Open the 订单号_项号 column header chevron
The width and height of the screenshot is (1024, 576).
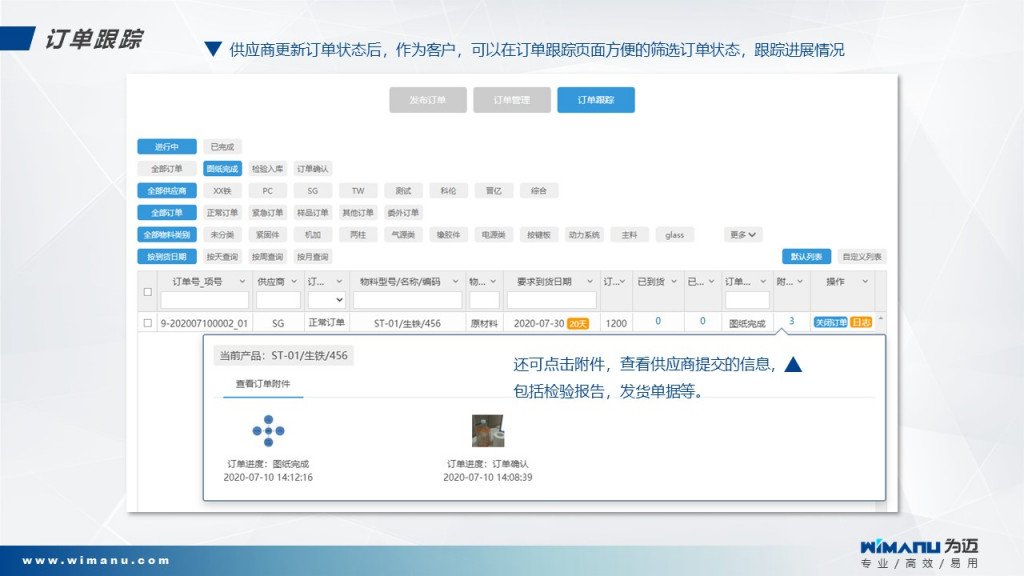point(242,282)
